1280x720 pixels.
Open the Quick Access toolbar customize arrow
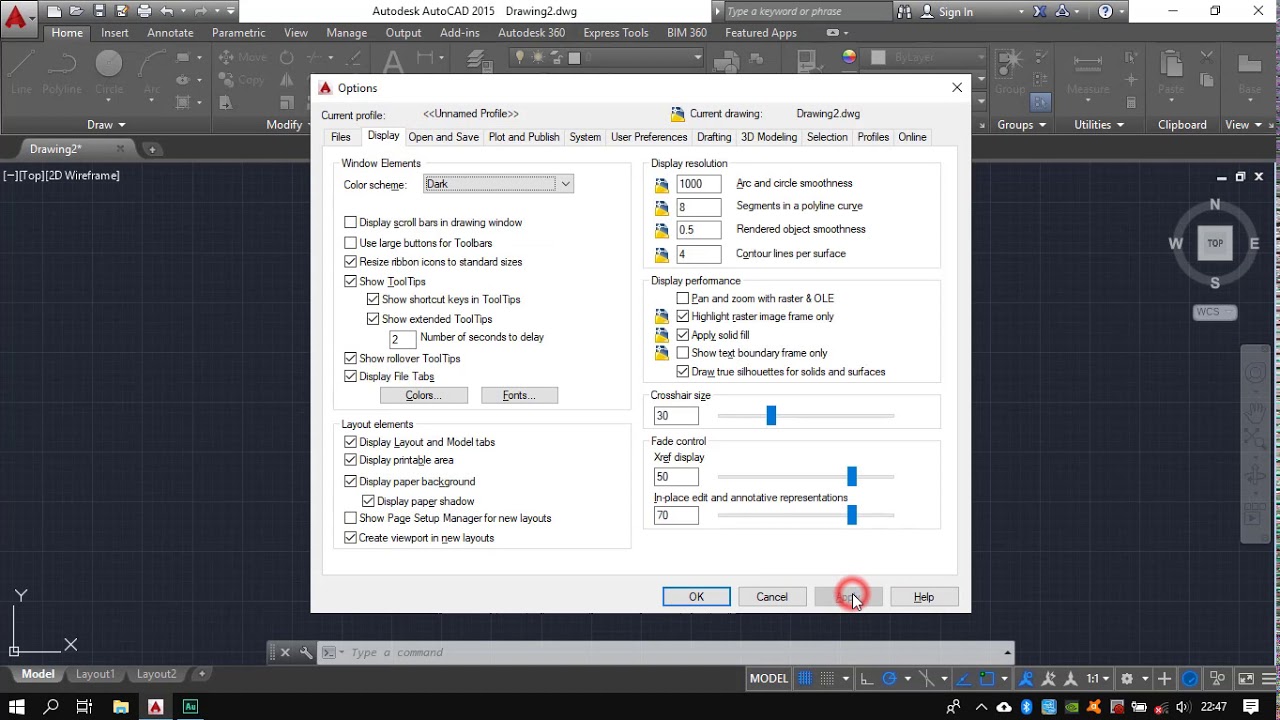click(x=231, y=12)
